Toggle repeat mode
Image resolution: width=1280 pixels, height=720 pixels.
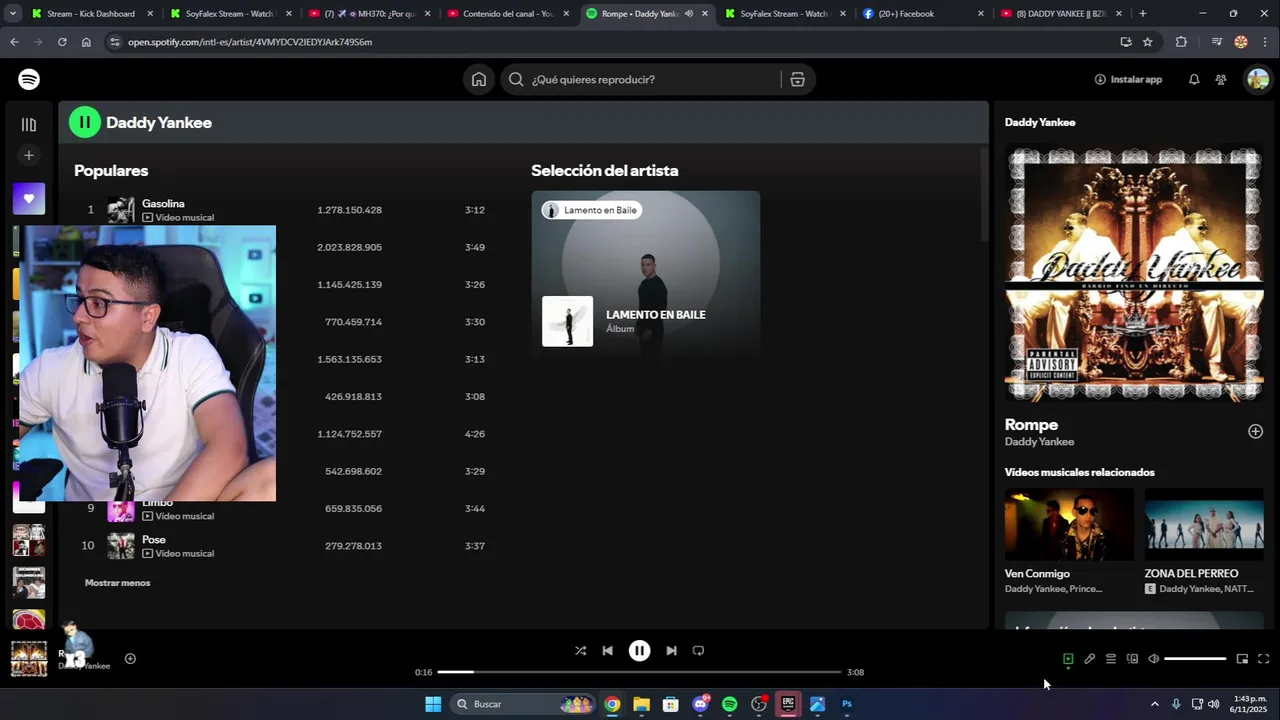click(698, 650)
